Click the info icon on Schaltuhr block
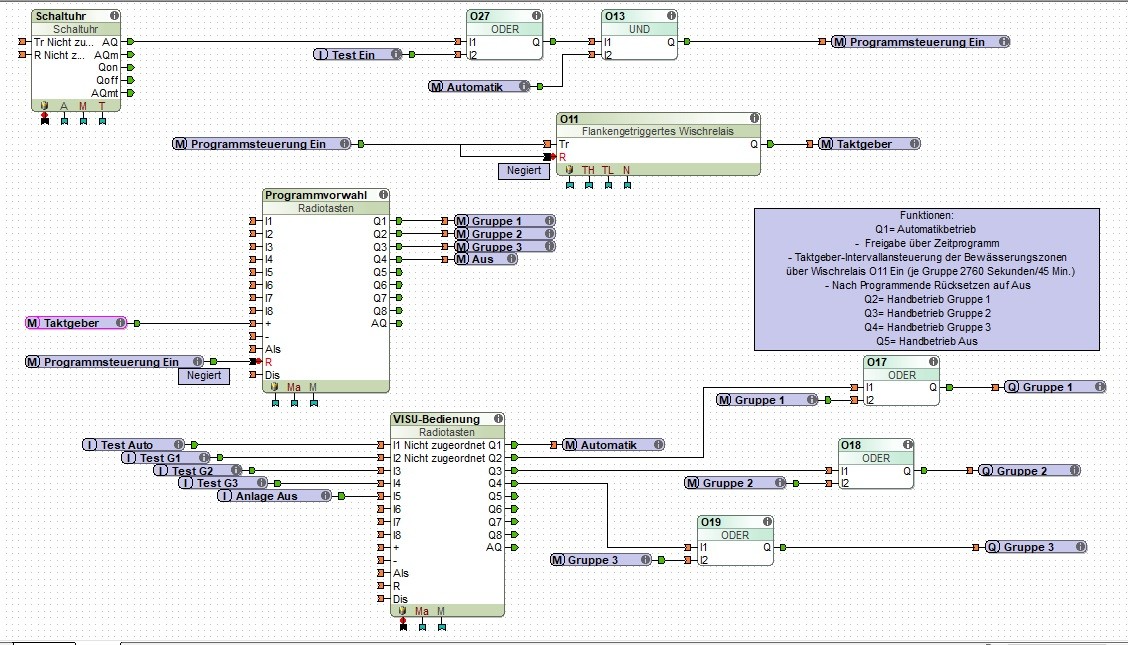 tap(114, 15)
